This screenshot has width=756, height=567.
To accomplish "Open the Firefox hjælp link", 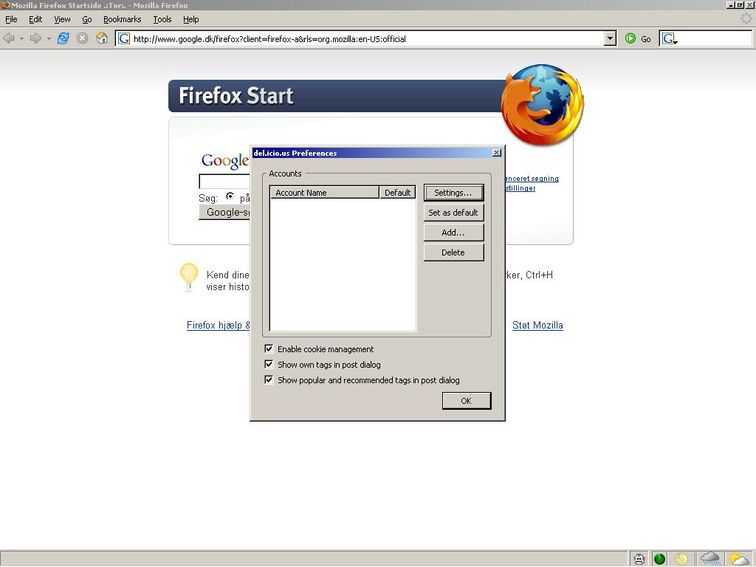I will (x=218, y=325).
